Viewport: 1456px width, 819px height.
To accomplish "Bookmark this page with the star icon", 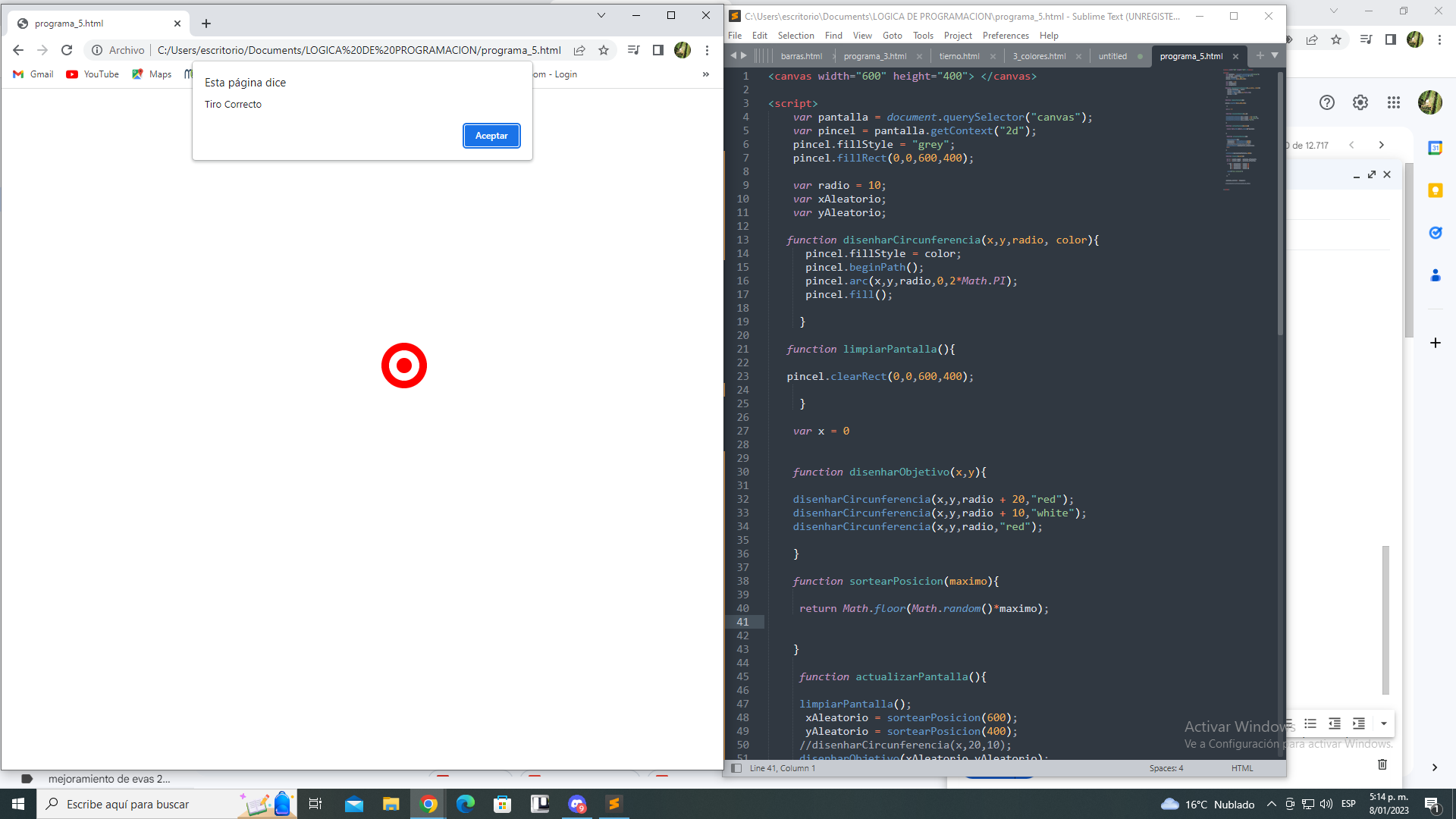I will point(604,50).
